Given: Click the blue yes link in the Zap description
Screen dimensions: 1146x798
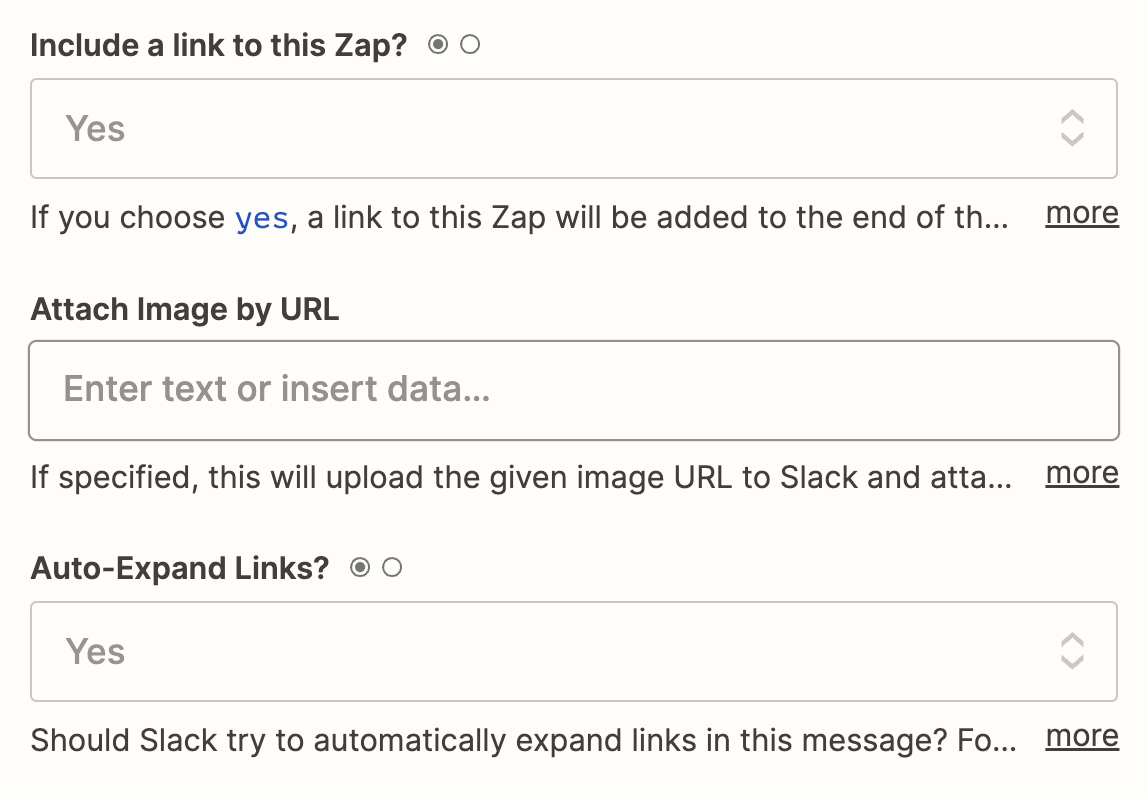Looking at the screenshot, I should click(262, 218).
